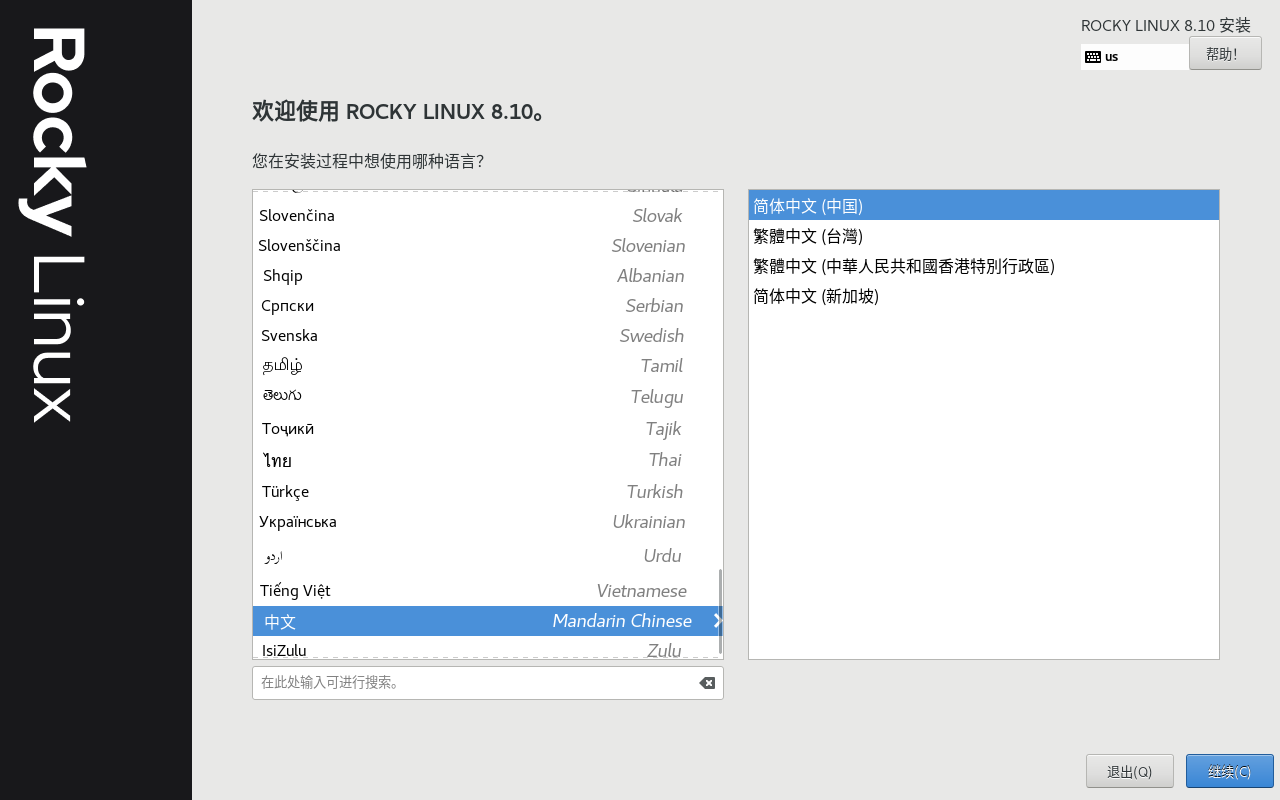The image size is (1280, 800).
Task: Select 繁體中文 (台灣) locale
Action: [984, 237]
